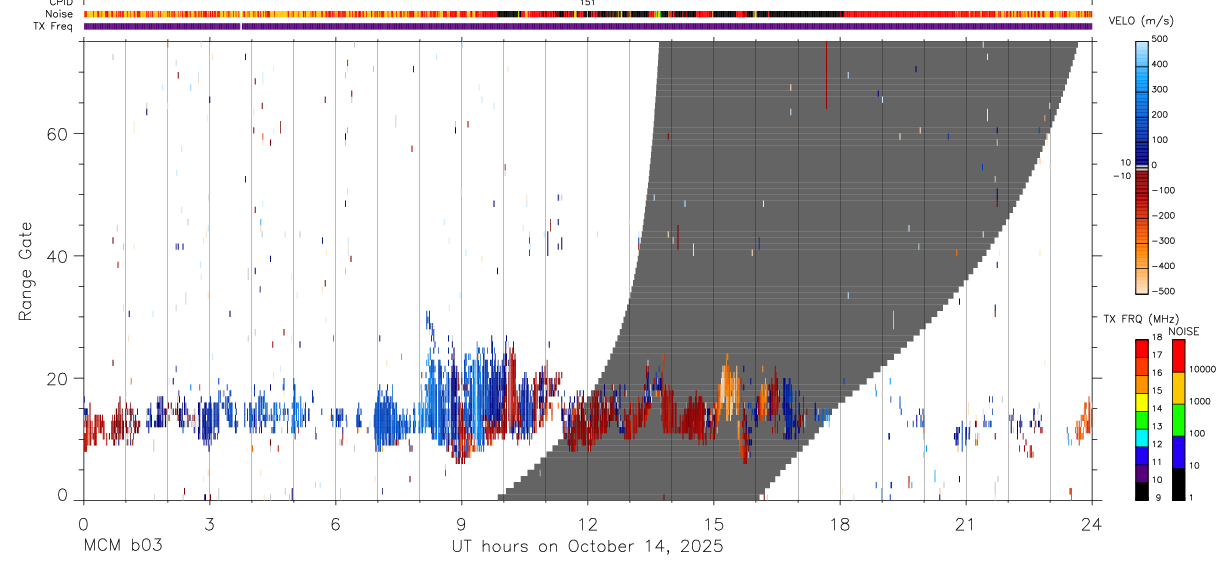The height and width of the screenshot is (567, 1228).
Task: Click the '151' CPID value text
Action: [x=588, y=3]
